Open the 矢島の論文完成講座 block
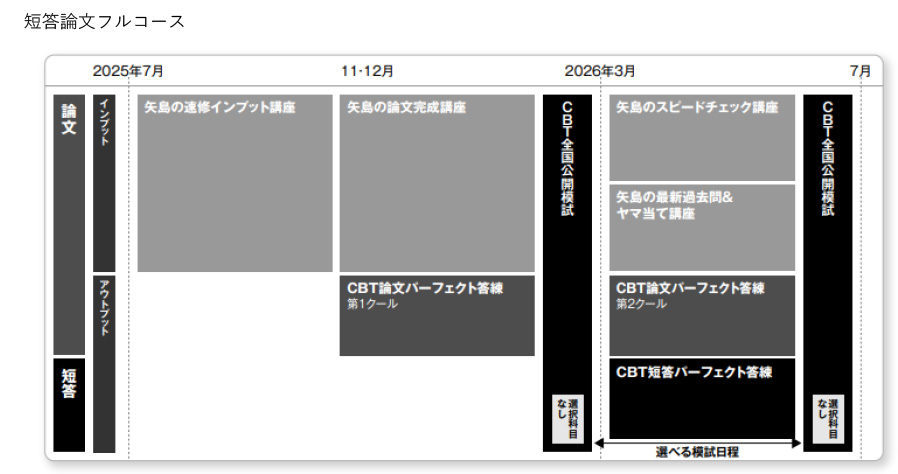The height and width of the screenshot is (474, 898). click(438, 183)
